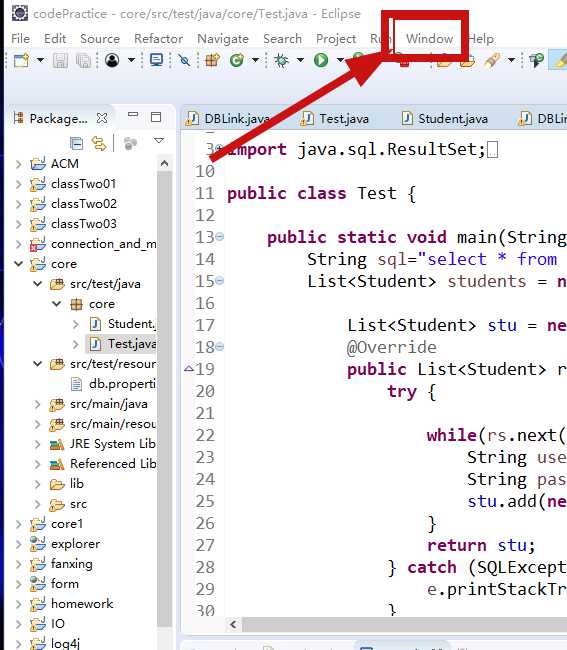Collapse the core project tree
The height and width of the screenshot is (650, 567).
tap(19, 264)
